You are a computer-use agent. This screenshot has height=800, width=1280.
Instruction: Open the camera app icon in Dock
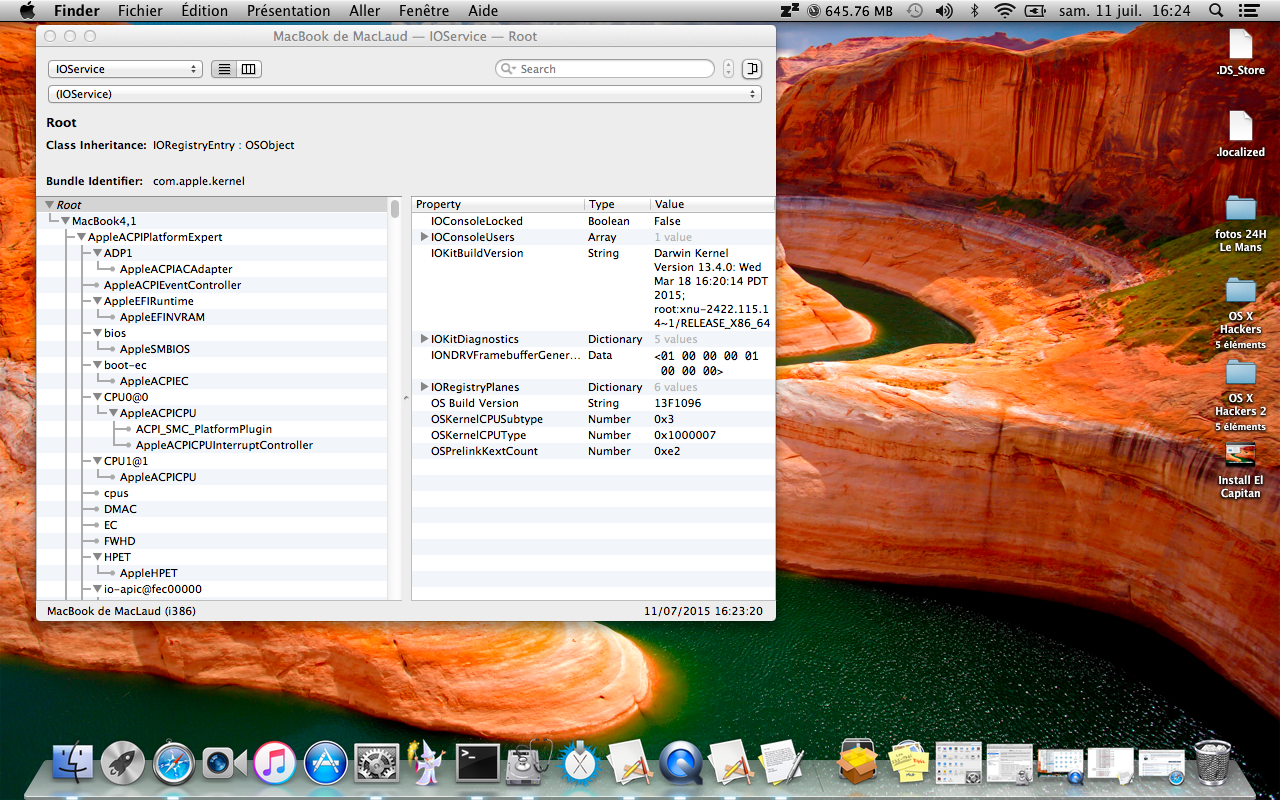tap(224, 764)
